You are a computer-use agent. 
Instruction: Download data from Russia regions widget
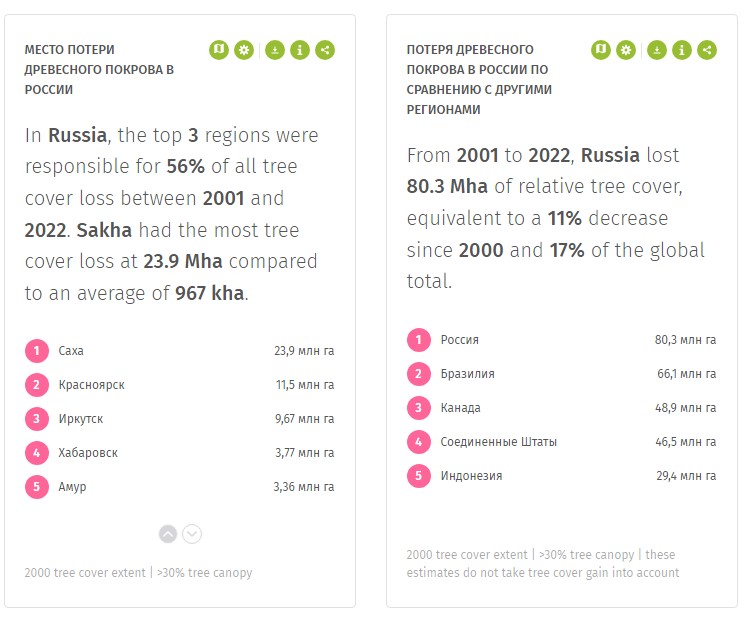tap(274, 50)
